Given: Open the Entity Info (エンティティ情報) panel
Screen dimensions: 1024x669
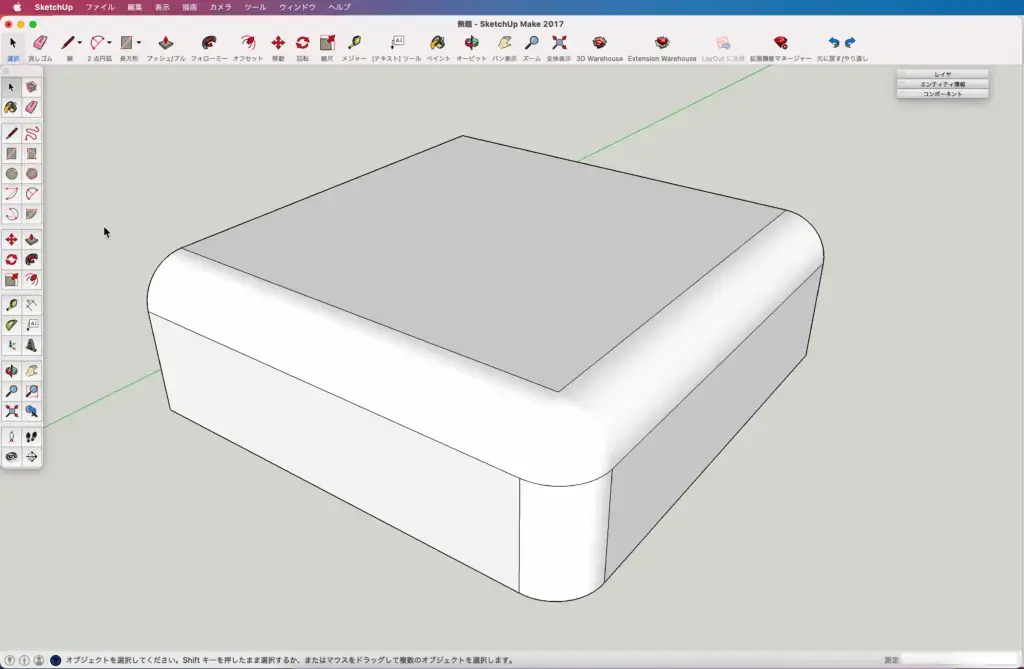Looking at the screenshot, I should (942, 84).
